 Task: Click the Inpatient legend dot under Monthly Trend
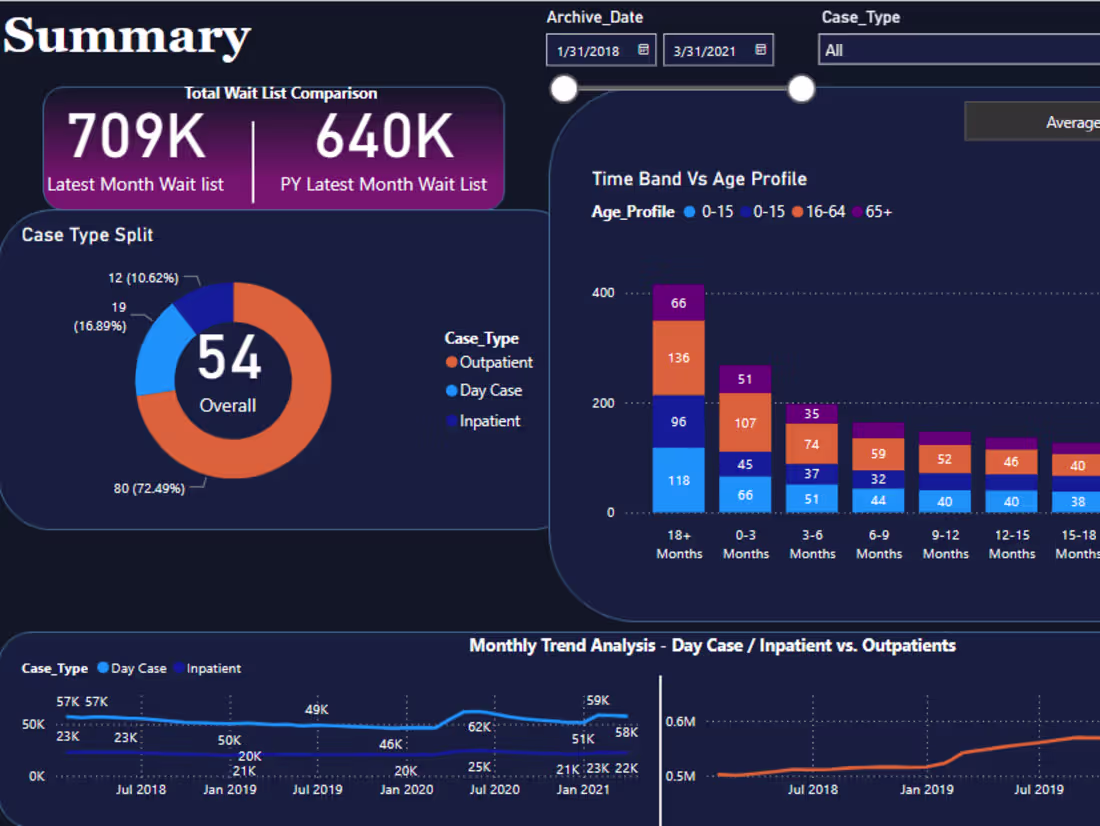point(178,668)
